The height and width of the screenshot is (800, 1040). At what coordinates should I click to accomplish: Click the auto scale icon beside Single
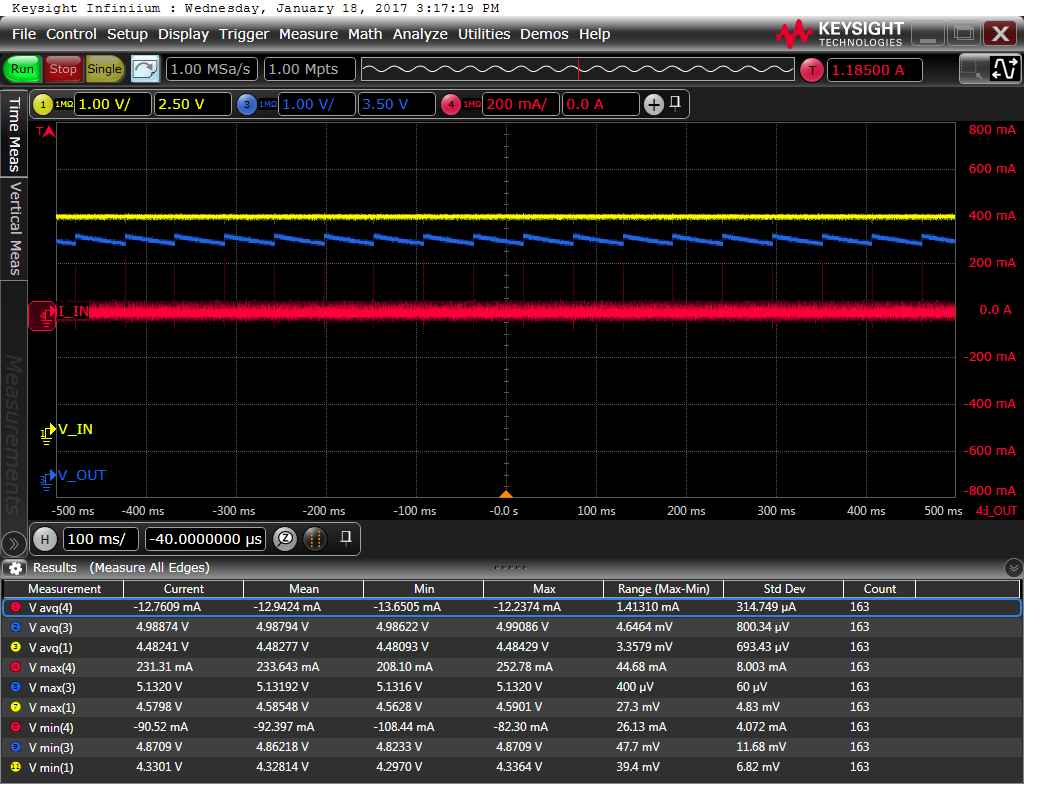[x=145, y=69]
